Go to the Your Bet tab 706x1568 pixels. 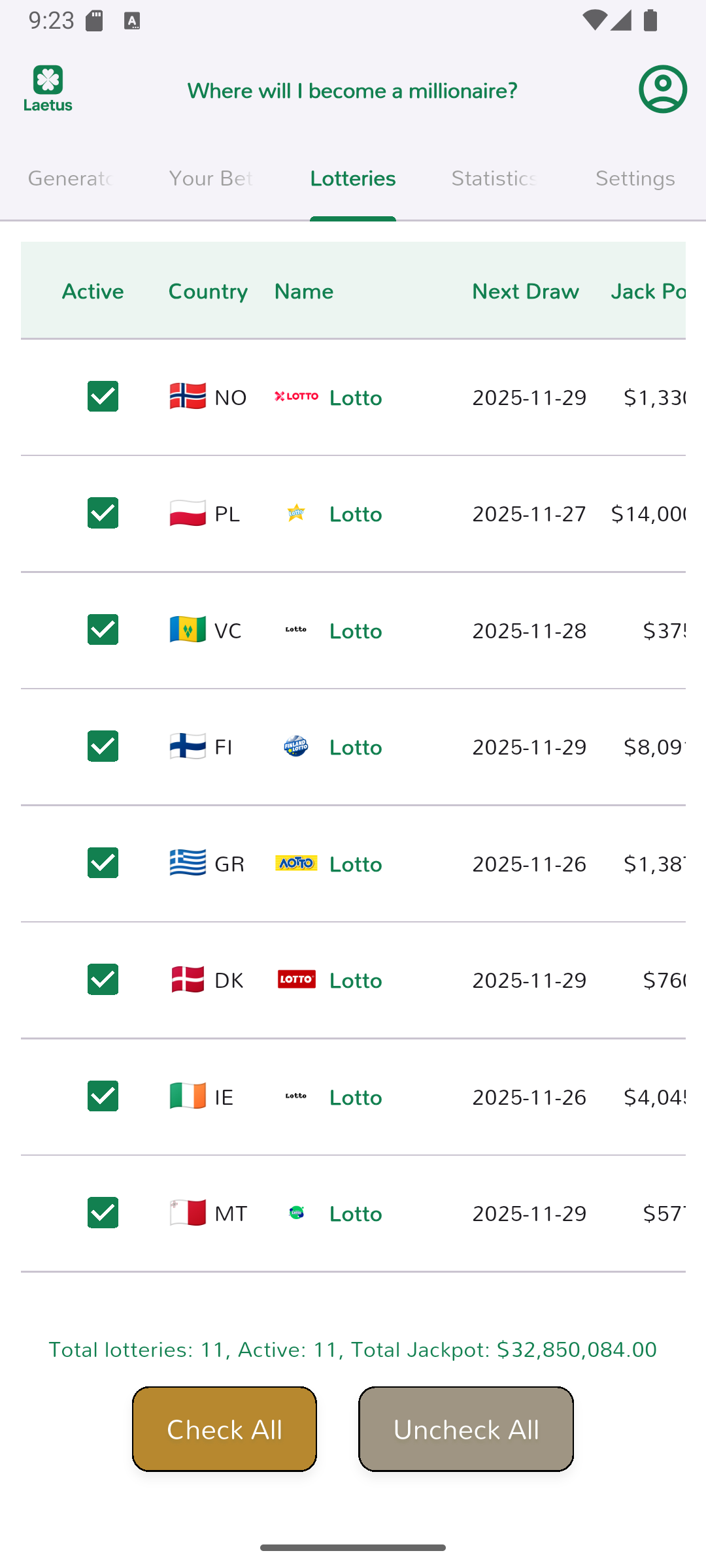[211, 179]
